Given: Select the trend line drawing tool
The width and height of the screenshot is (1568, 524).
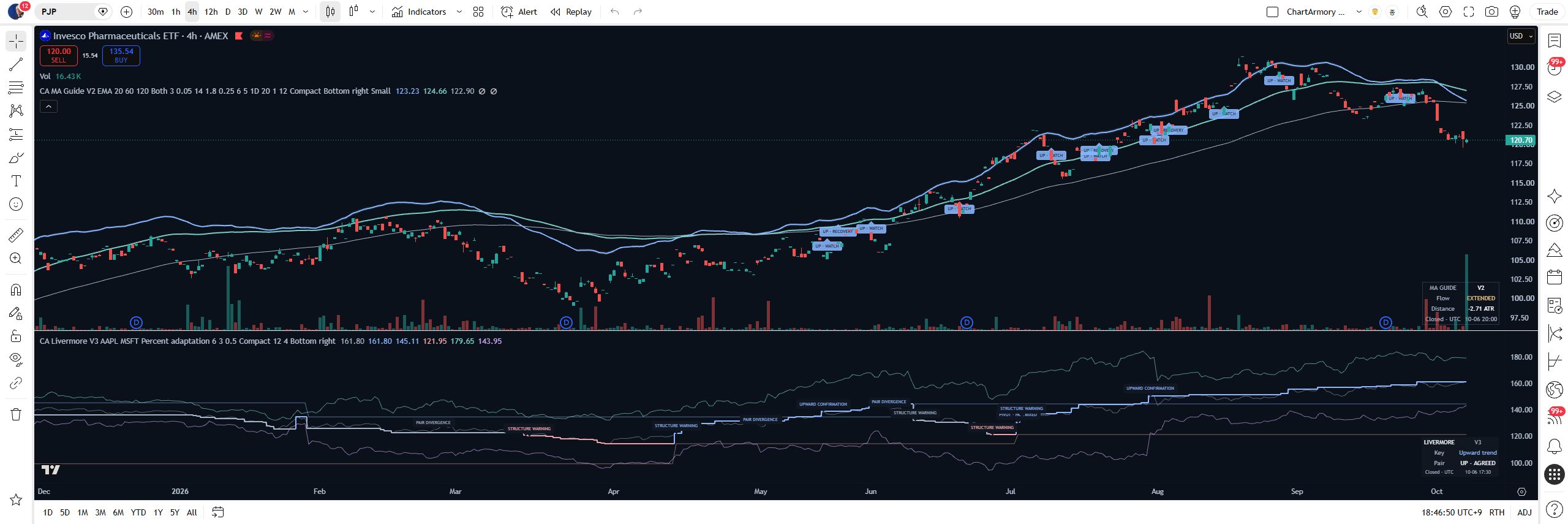Looking at the screenshot, I should click(x=16, y=64).
